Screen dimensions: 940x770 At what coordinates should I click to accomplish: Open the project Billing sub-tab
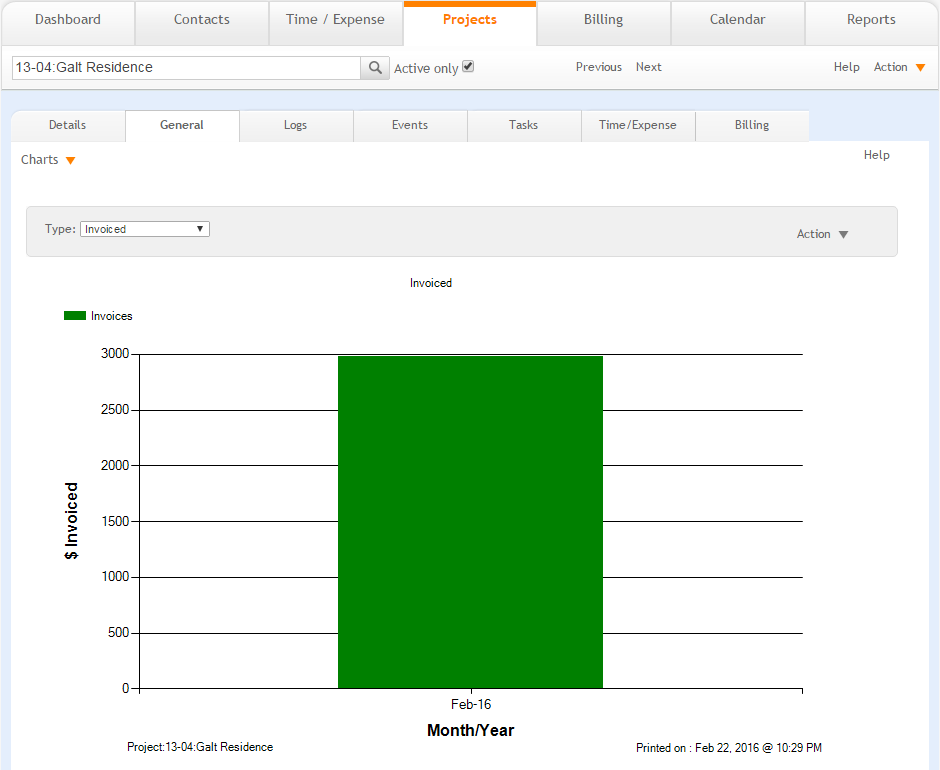(x=752, y=125)
